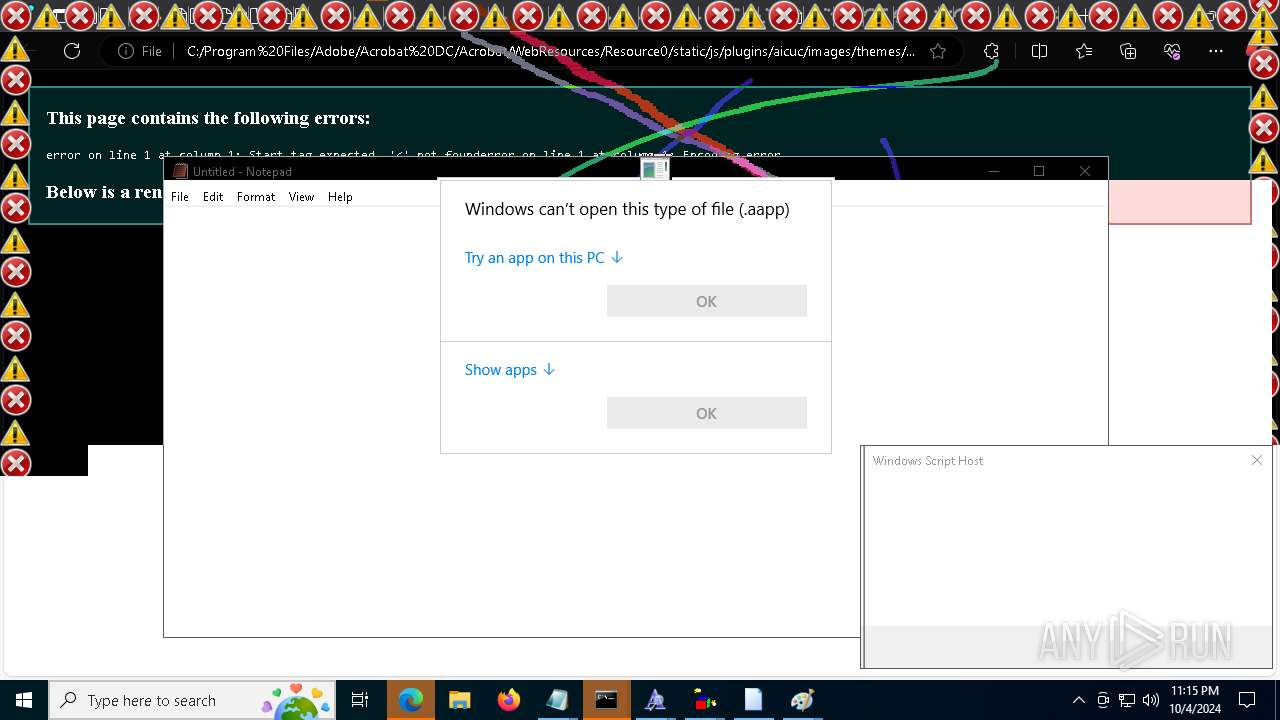The image size is (1280, 720).
Task: Minimize the Notepad window
Action: tap(993, 171)
